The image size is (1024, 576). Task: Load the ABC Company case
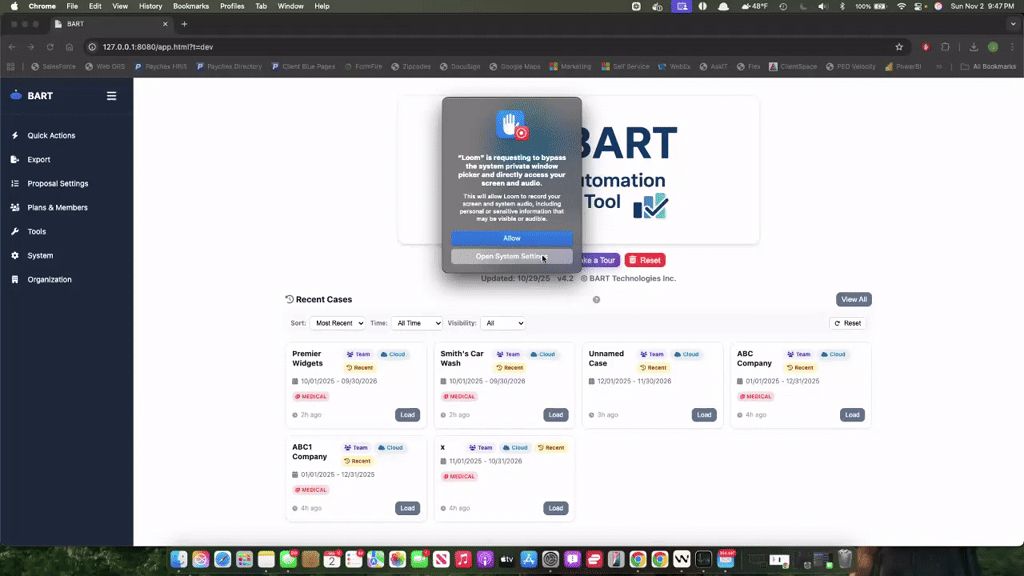point(852,415)
